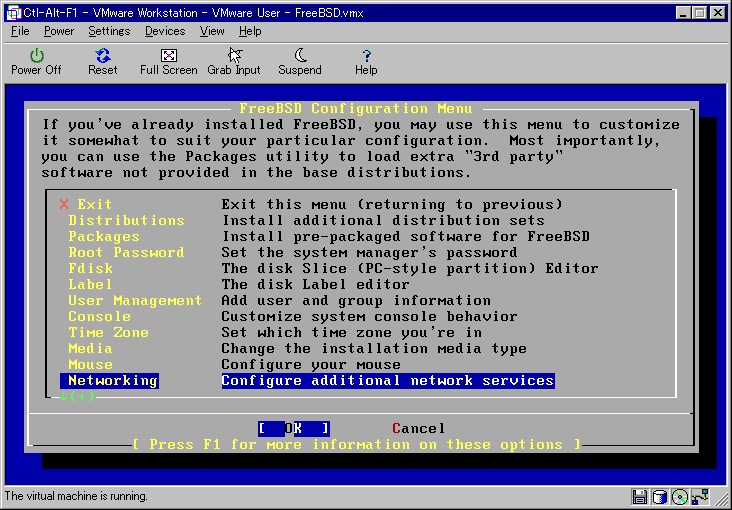Click 'Change the installation media type' text
732x510 pixels.
click(374, 348)
